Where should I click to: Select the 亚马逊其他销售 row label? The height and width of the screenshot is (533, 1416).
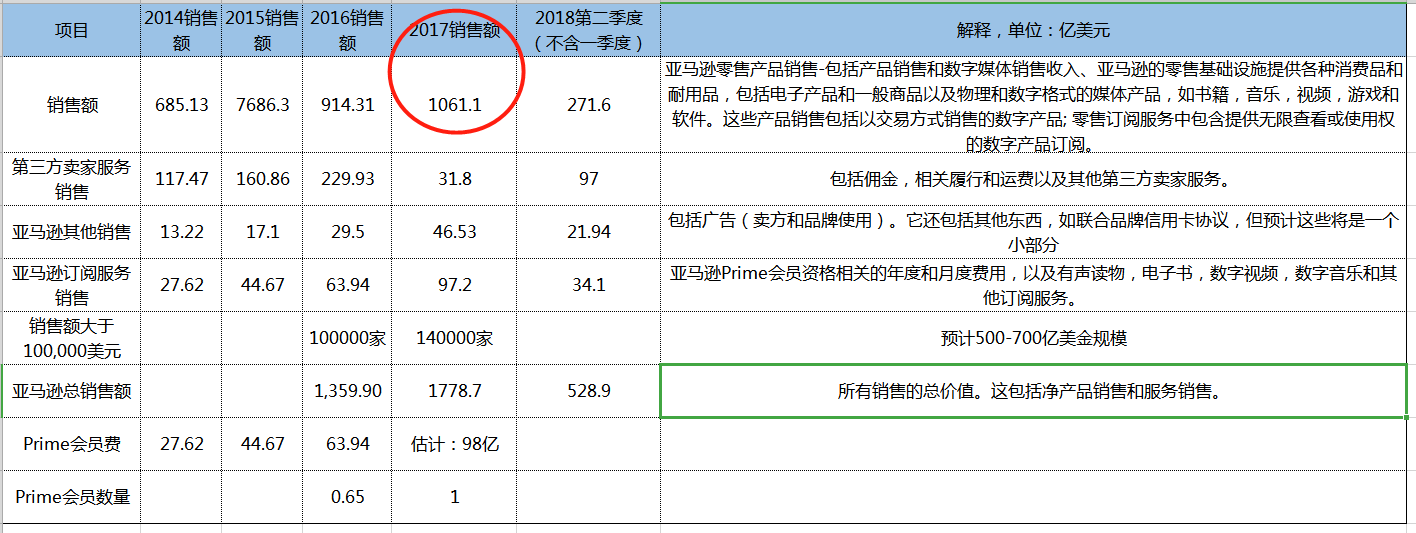pyautogui.click(x=71, y=232)
